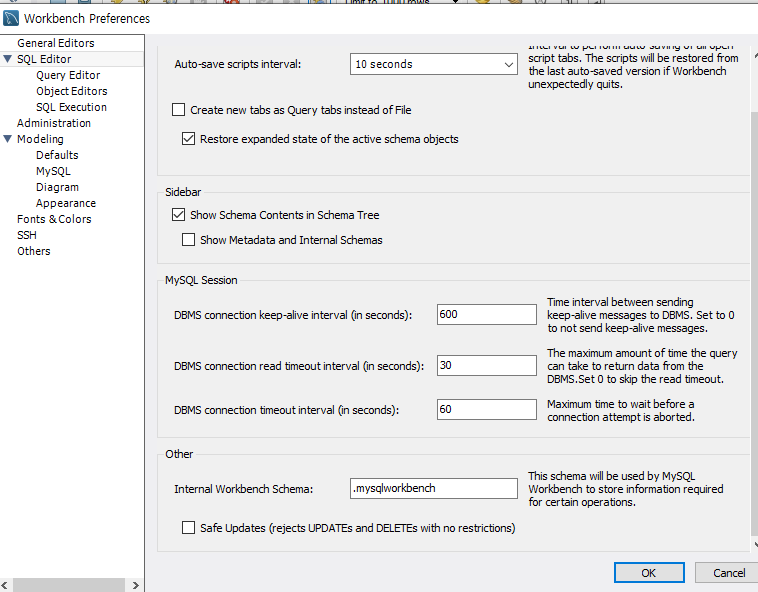Image resolution: width=758 pixels, height=592 pixels.
Task: Select Others preferences page
Action: point(33,251)
